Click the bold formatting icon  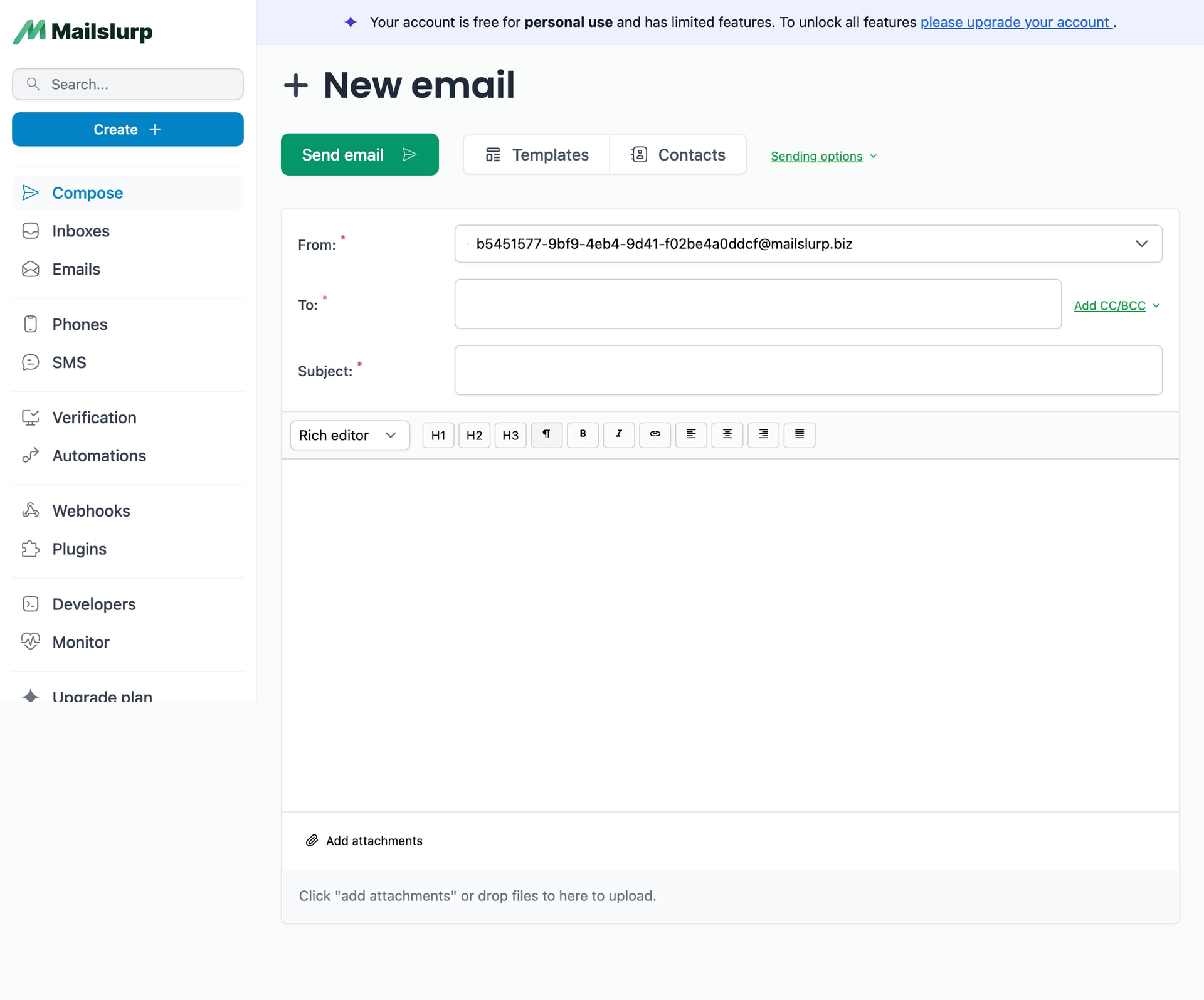point(583,434)
